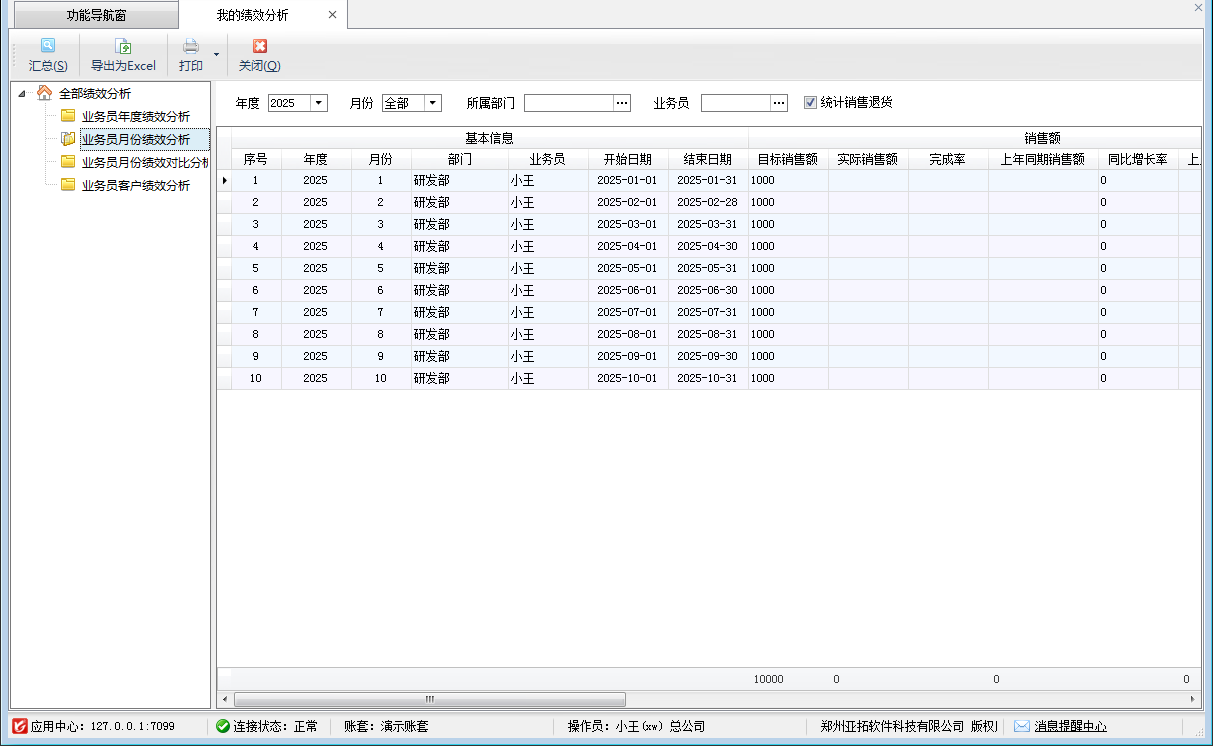The width and height of the screenshot is (1213, 746).
Task: Open the 打印 dropdown arrow
Action: tap(216, 54)
